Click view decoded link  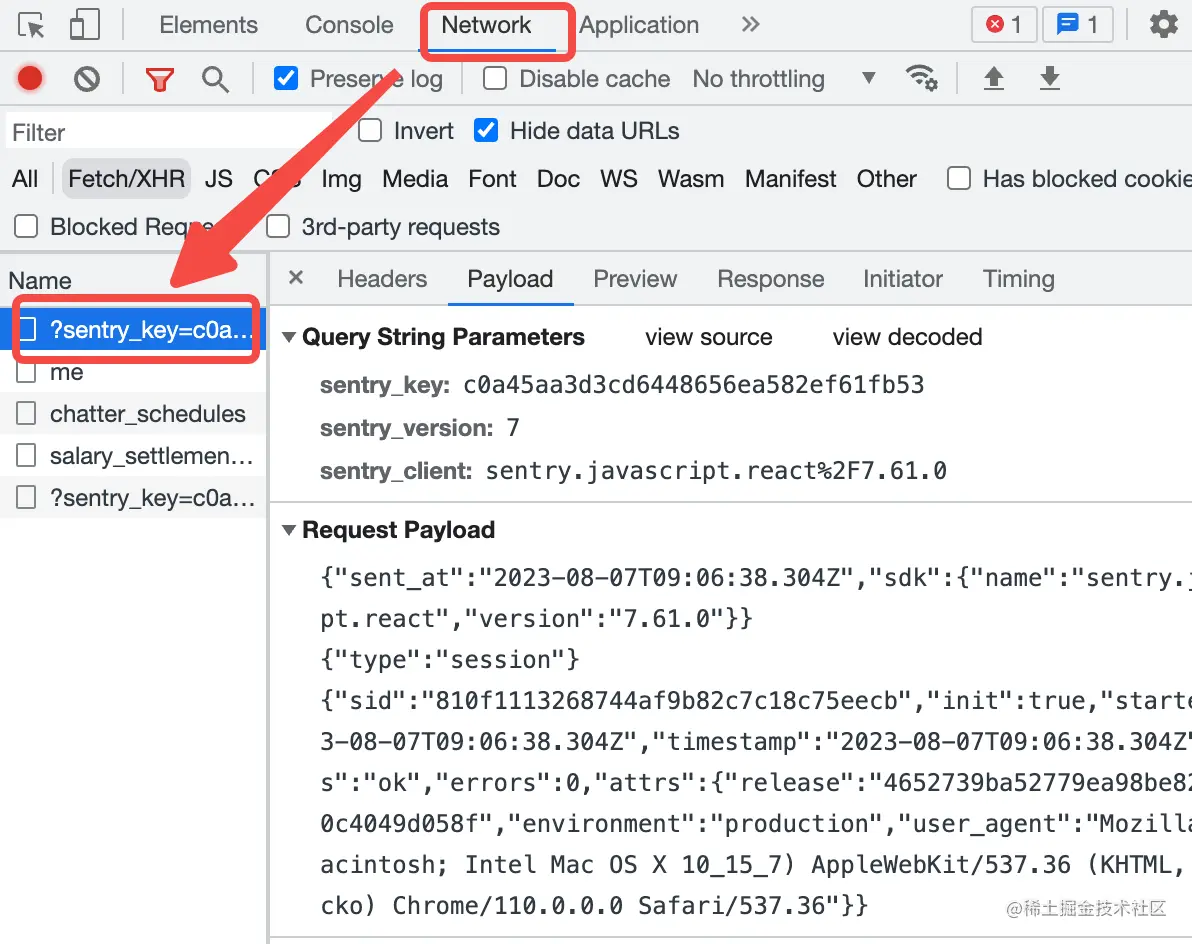(907, 337)
